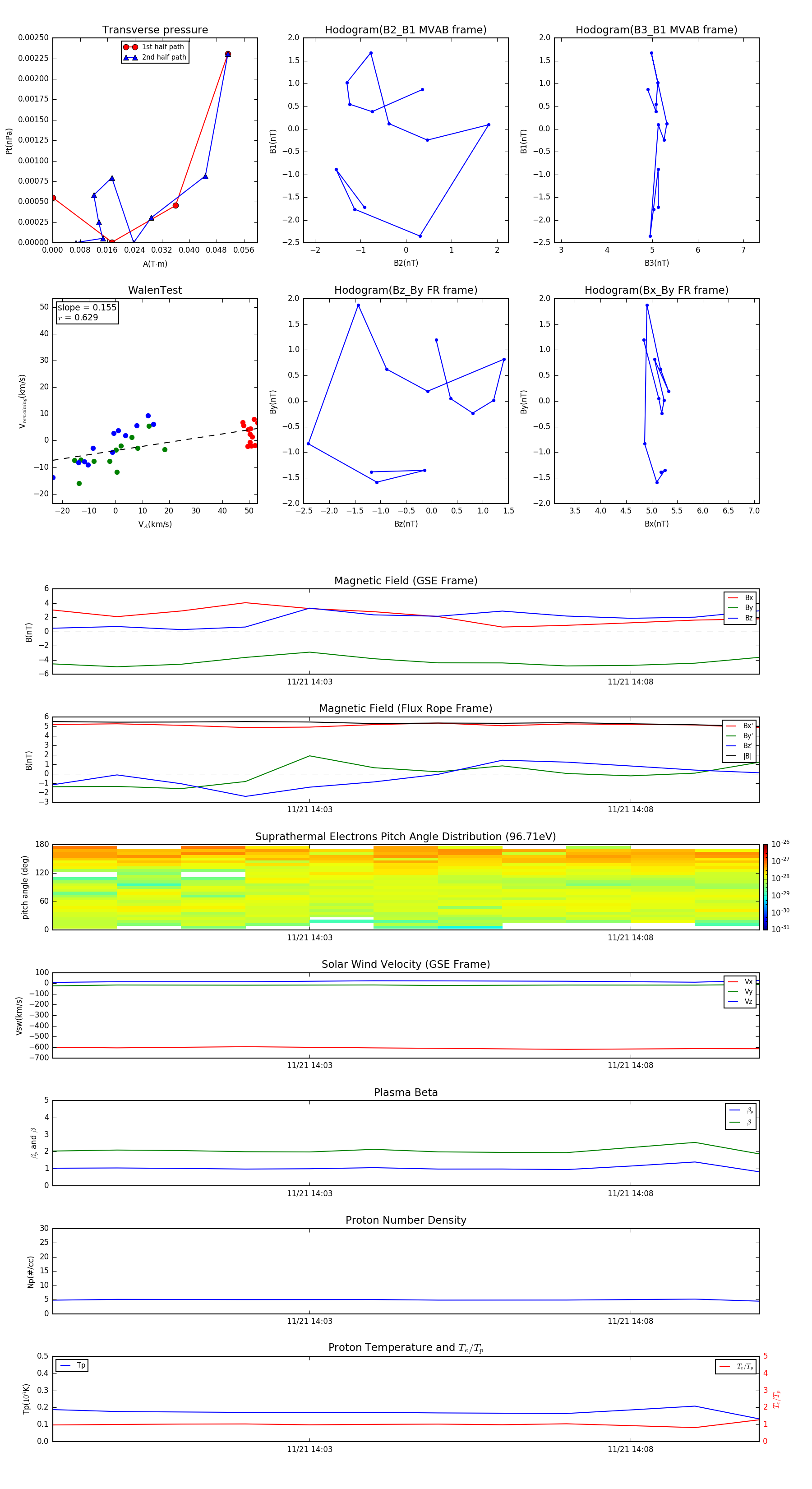The image size is (812, 1489).
Task: Click 'Magnetic Field (GSE Frame)' title
Action: click(x=406, y=581)
